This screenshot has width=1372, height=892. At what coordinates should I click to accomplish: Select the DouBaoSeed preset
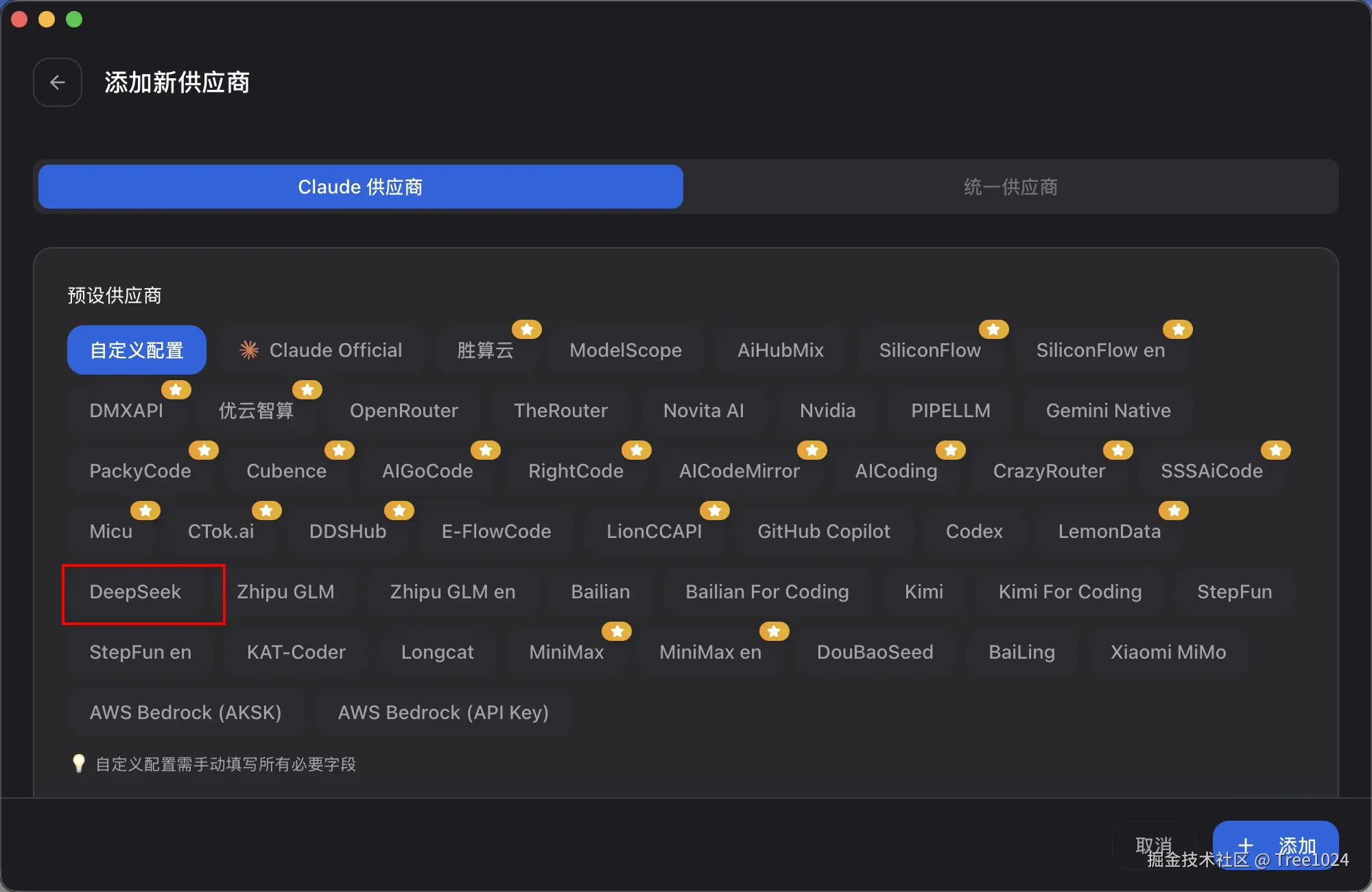coord(875,652)
